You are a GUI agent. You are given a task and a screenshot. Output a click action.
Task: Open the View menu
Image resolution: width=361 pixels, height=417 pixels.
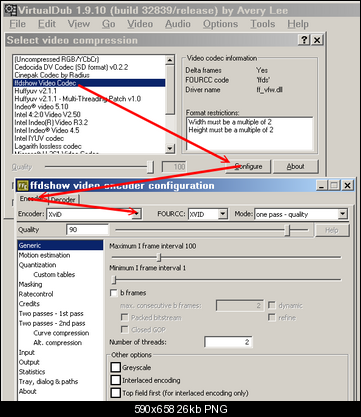click(79, 24)
